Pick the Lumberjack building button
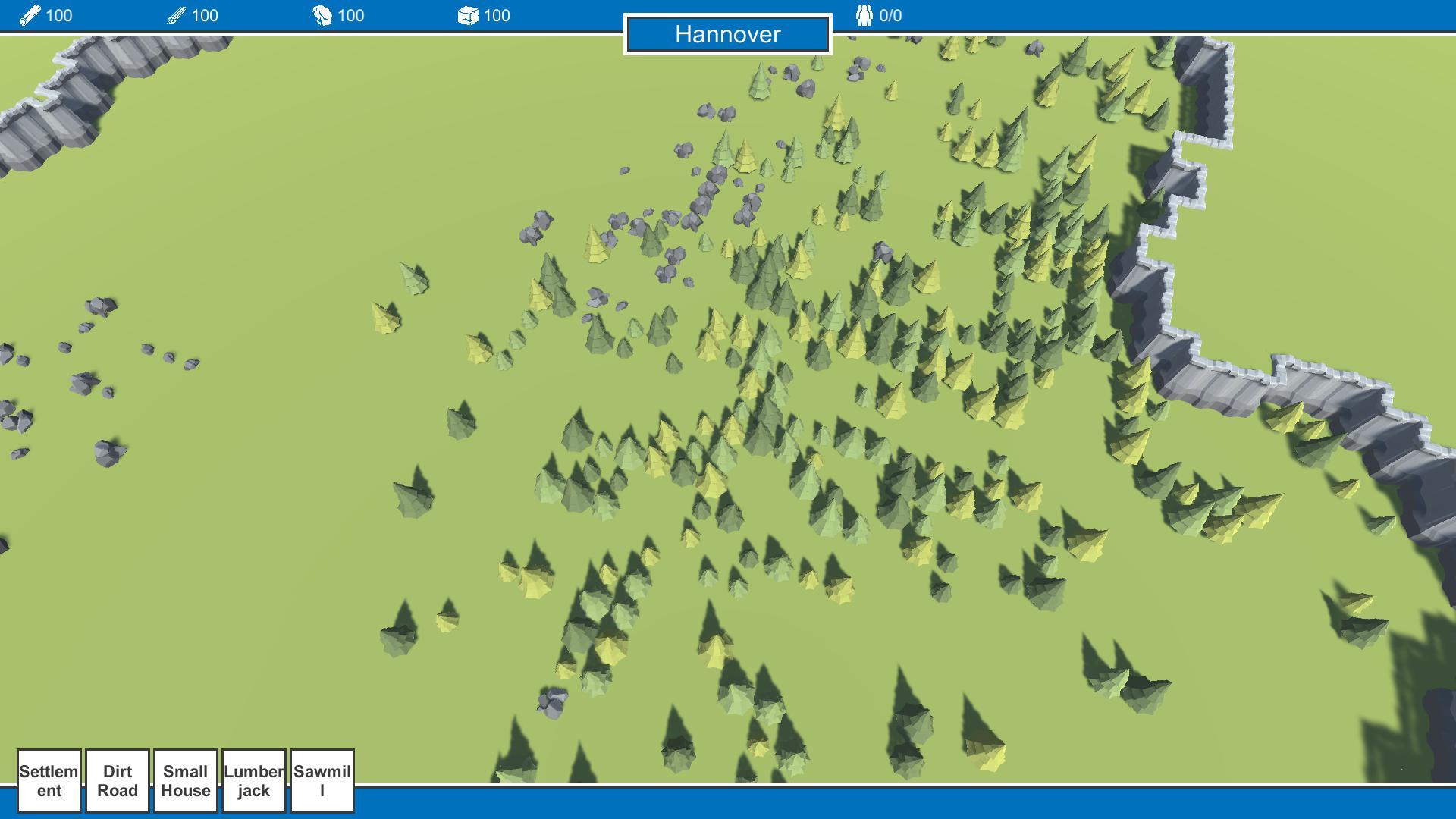Screen dimensions: 1456x819 pyautogui.click(x=254, y=780)
